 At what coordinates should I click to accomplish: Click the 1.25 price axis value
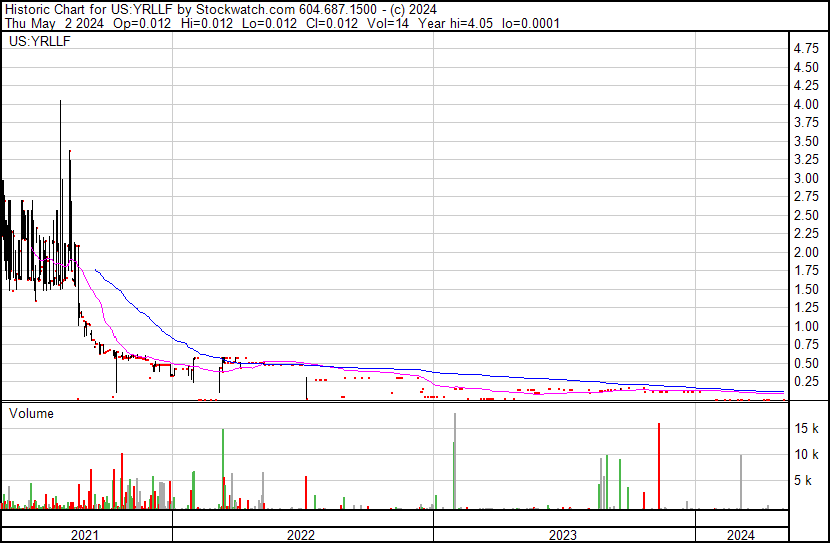806,307
